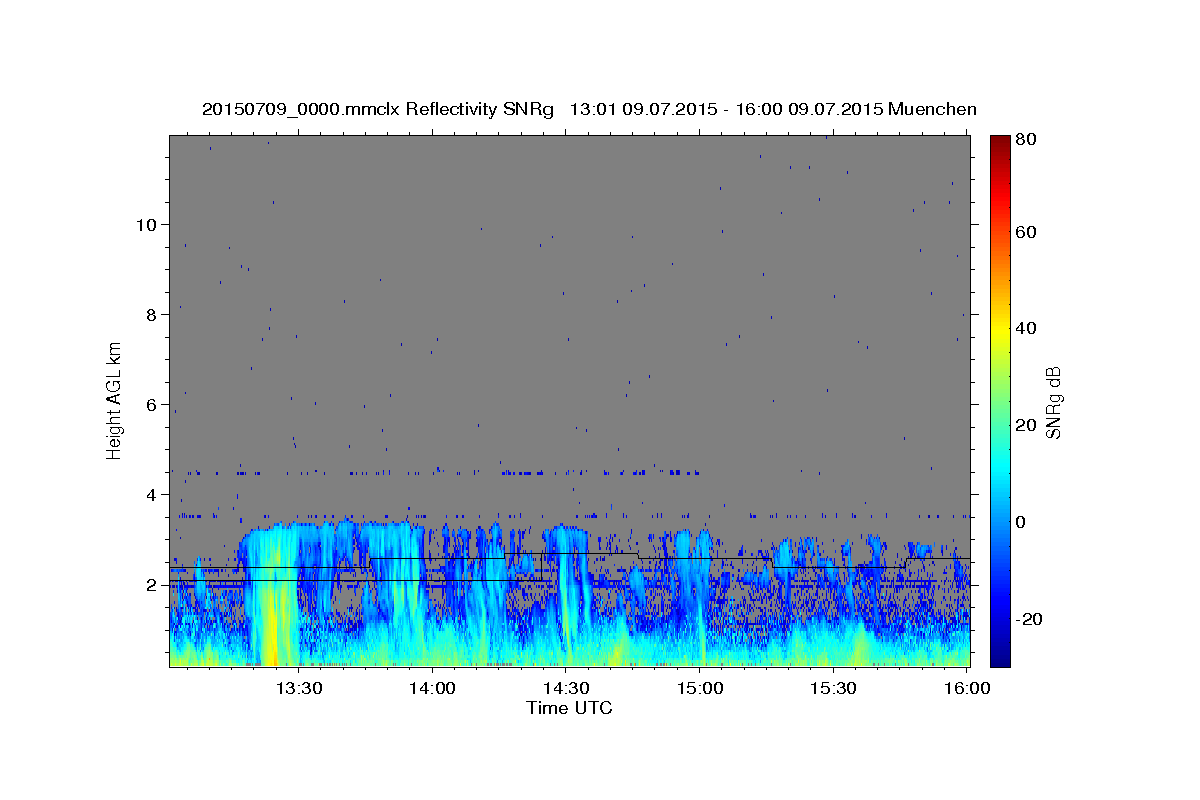The height and width of the screenshot is (800, 1200).
Task: Click the plot title text starting 20150709_0000.mmclx
Action: coord(588,109)
